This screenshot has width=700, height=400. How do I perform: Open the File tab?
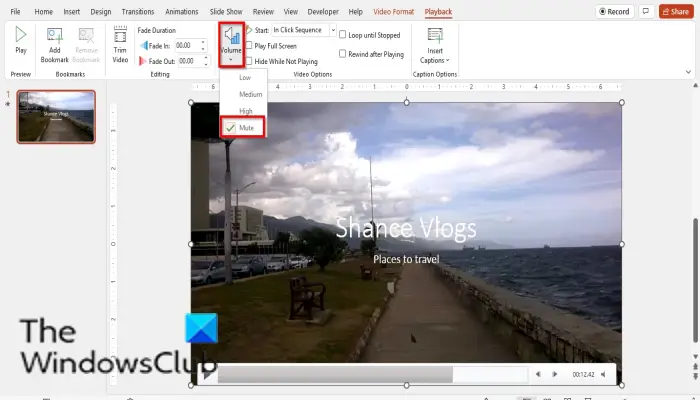(15, 12)
